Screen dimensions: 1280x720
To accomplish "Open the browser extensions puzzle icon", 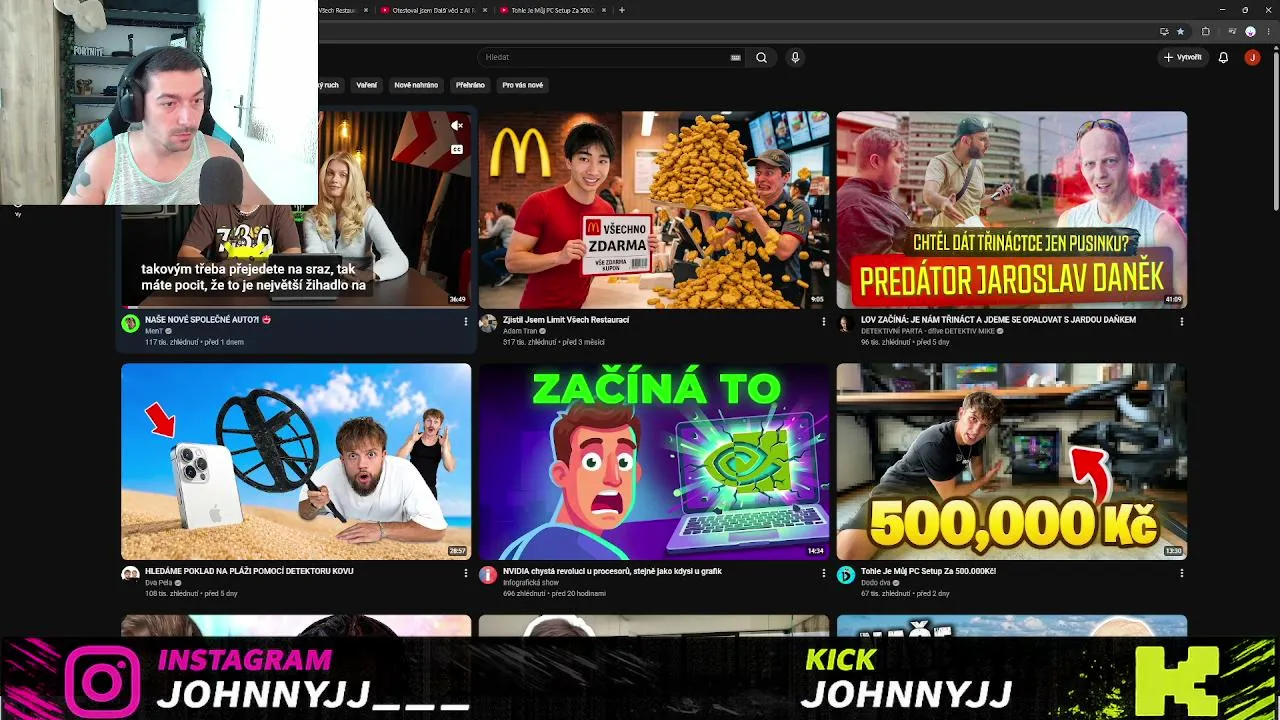I will pos(1205,31).
